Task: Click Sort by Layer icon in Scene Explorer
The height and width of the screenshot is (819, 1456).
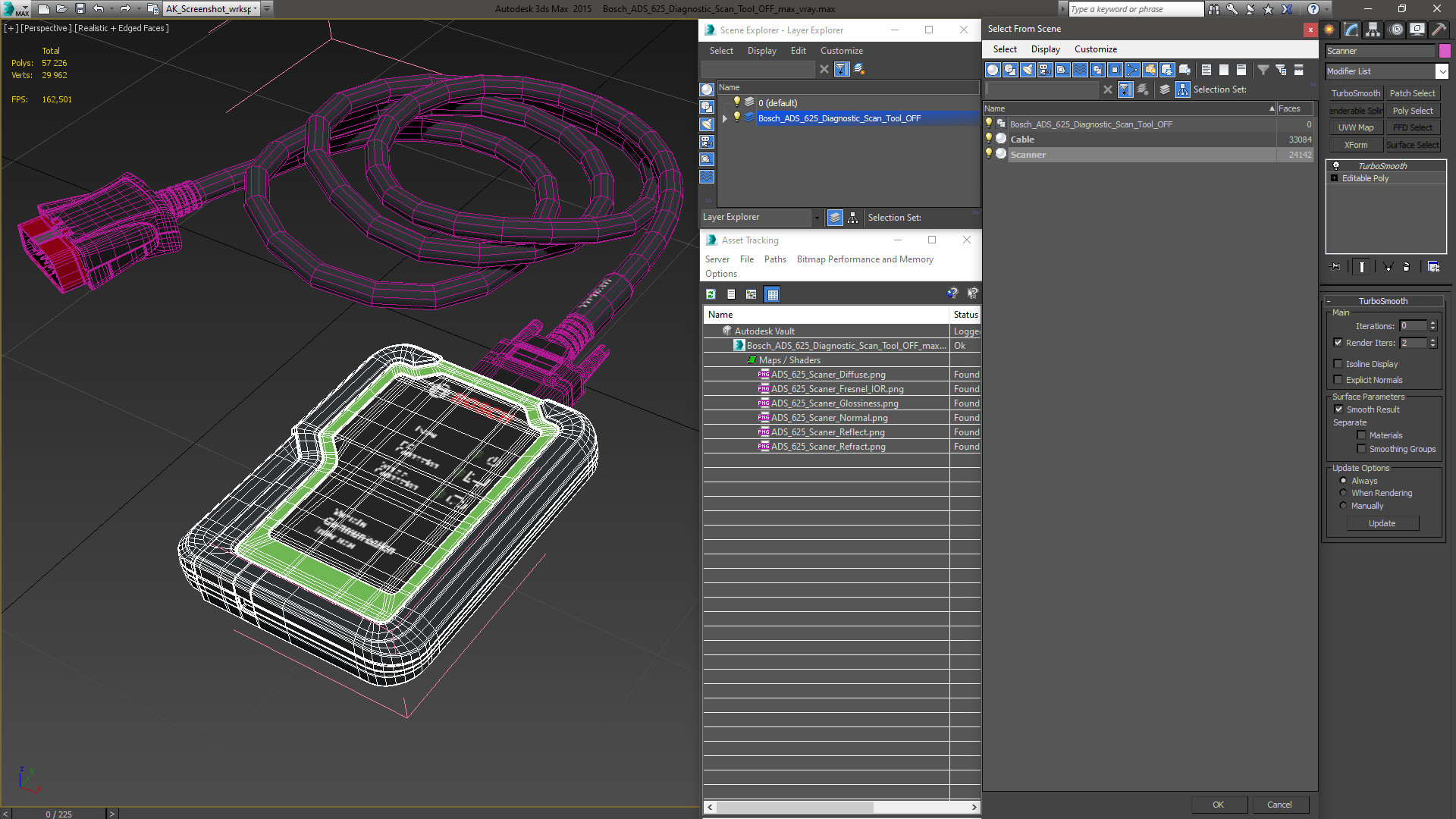Action: tap(835, 218)
